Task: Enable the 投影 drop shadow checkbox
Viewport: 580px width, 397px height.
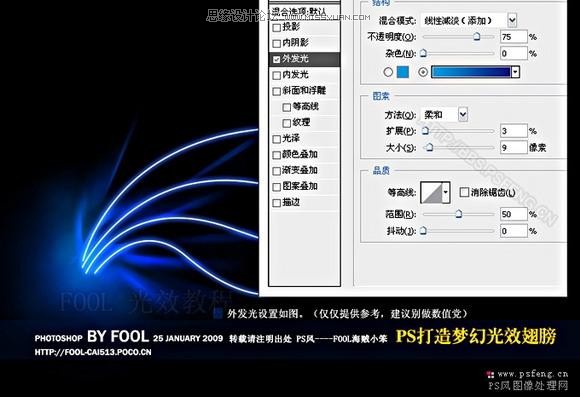Action: 276,28
